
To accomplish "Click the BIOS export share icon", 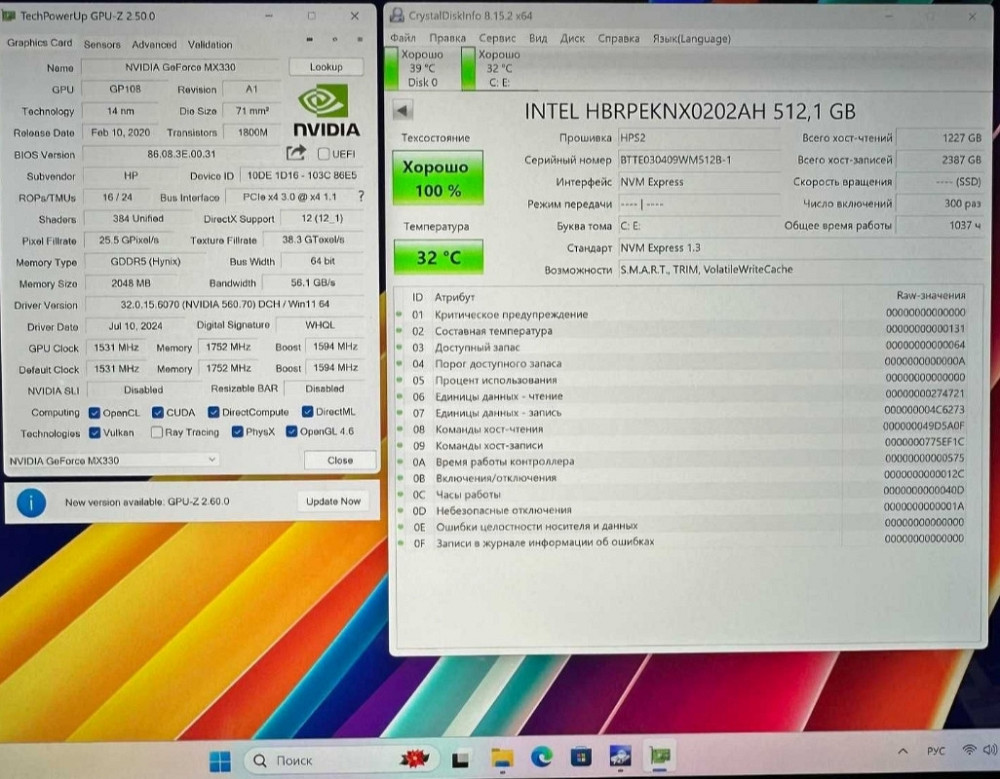I will pos(296,153).
